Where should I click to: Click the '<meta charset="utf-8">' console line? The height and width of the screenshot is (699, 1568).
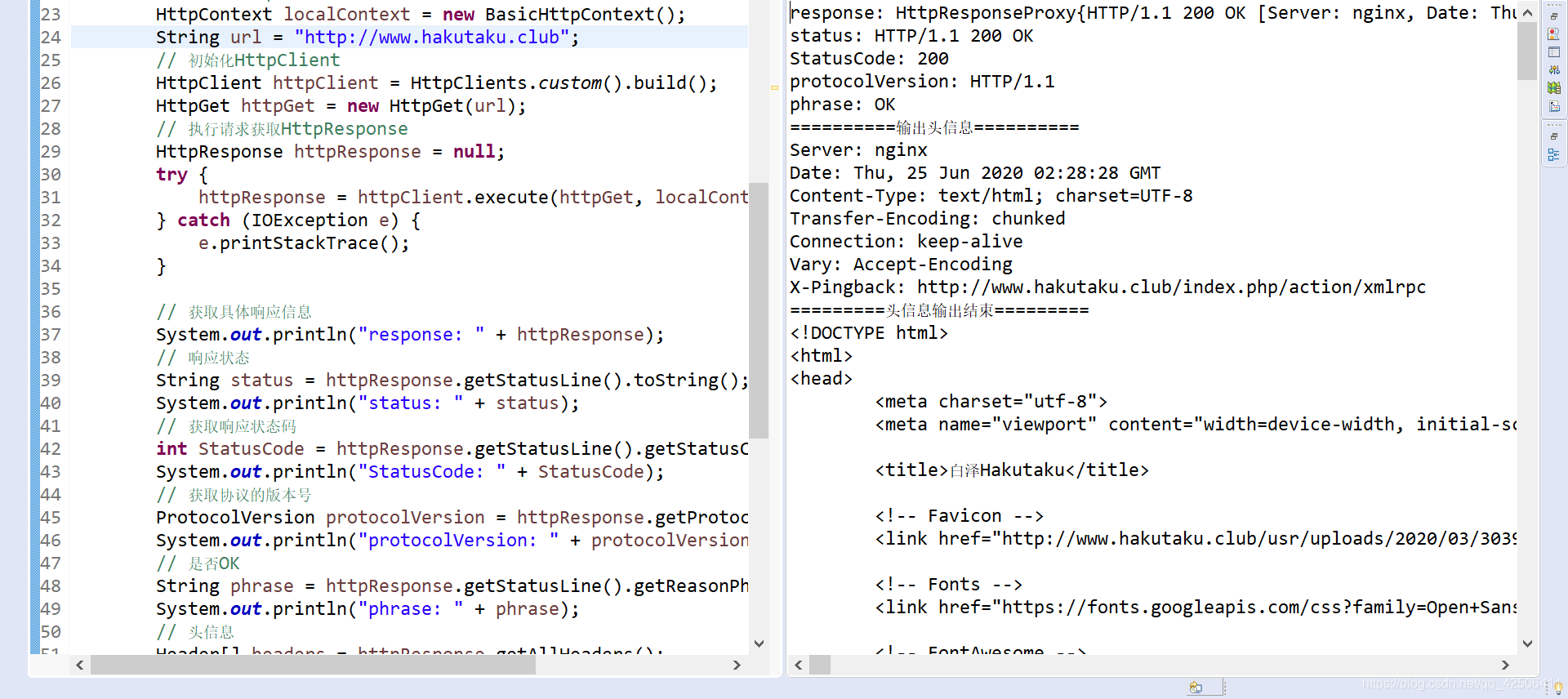tap(991, 402)
